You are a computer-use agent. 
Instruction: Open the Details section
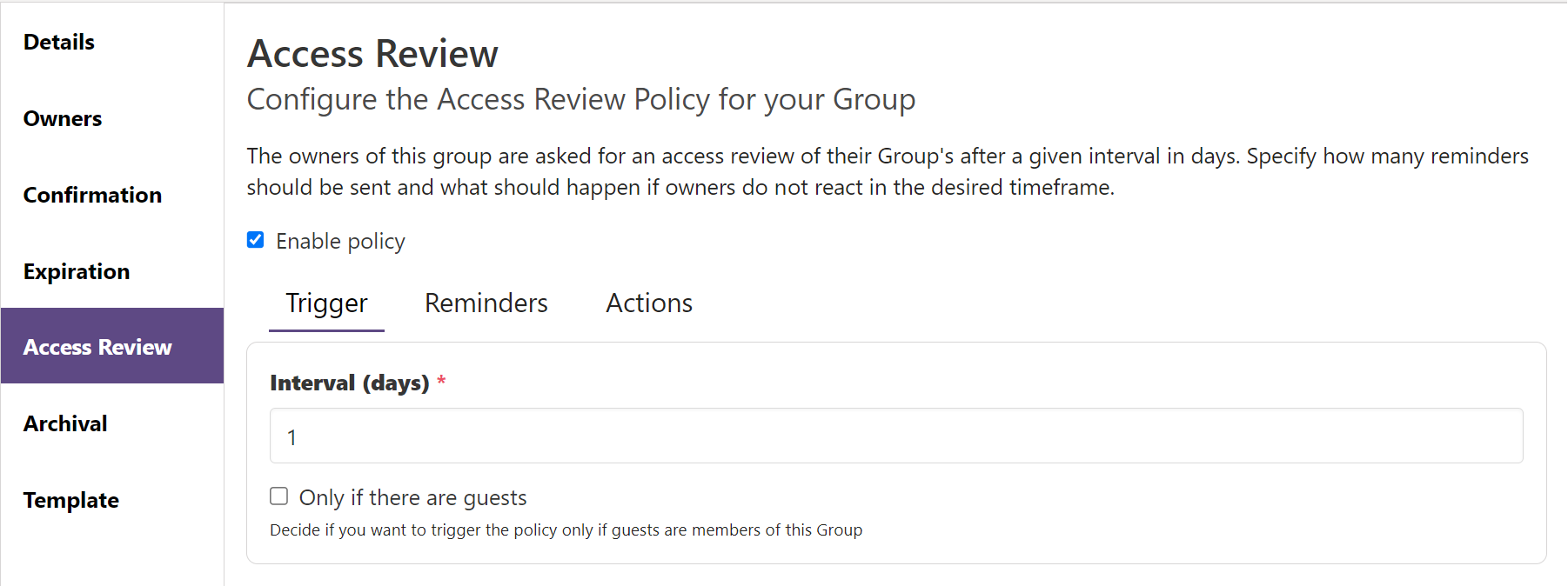[58, 41]
